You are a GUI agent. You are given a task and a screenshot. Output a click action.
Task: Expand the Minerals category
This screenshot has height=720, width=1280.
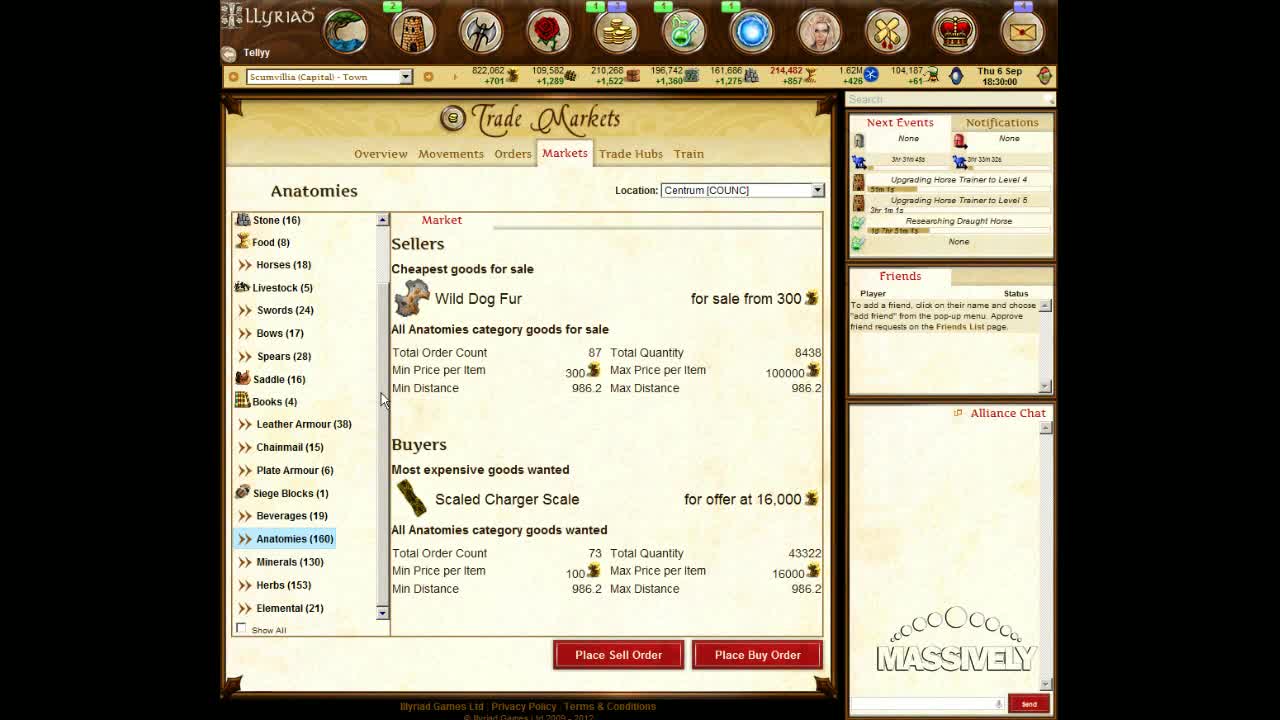pyautogui.click(x=289, y=562)
